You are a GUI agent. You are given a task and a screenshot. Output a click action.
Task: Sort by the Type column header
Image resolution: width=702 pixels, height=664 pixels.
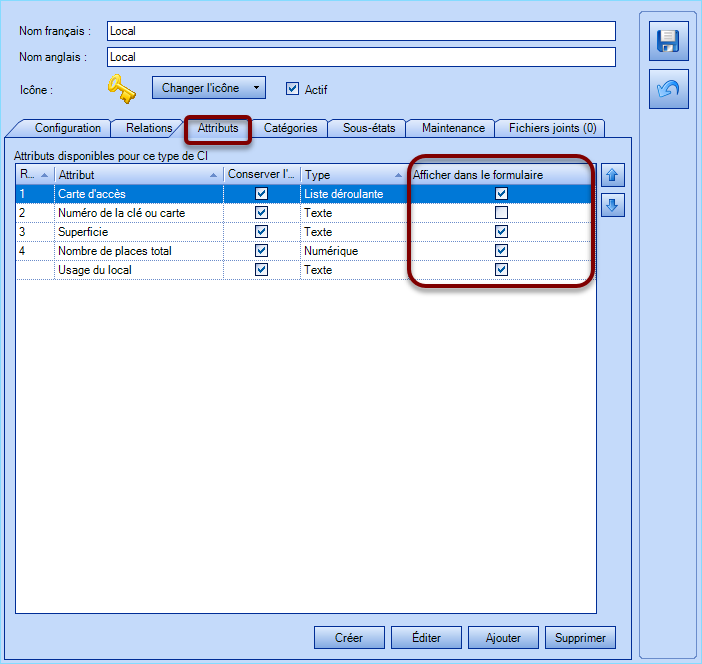pyautogui.click(x=352, y=175)
